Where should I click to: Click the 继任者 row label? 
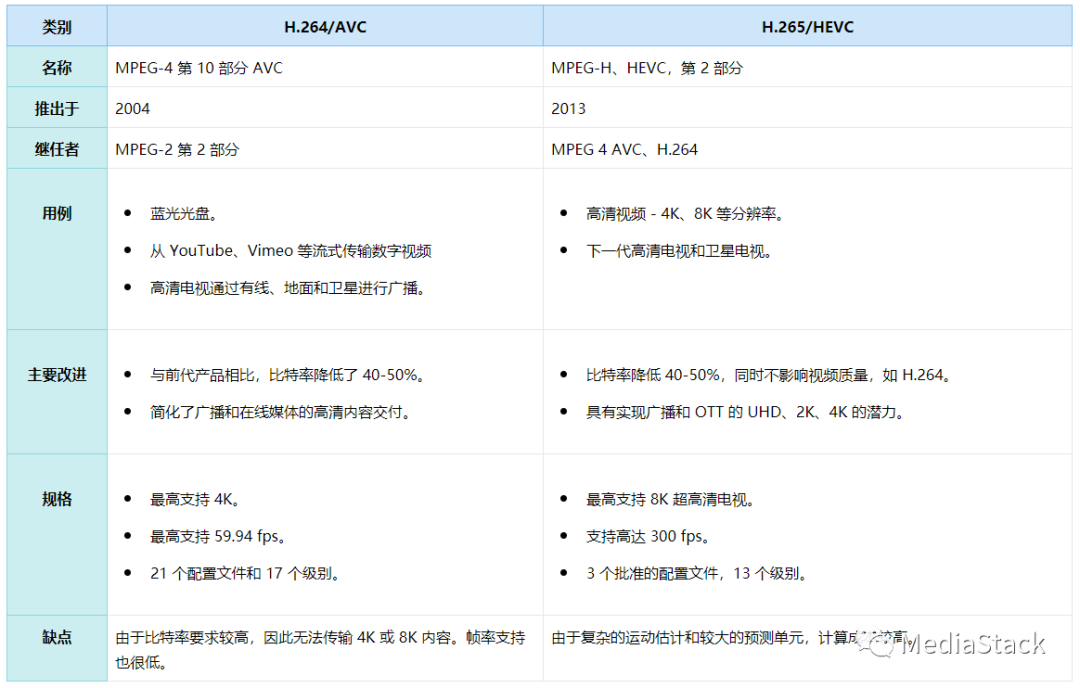coord(57,149)
